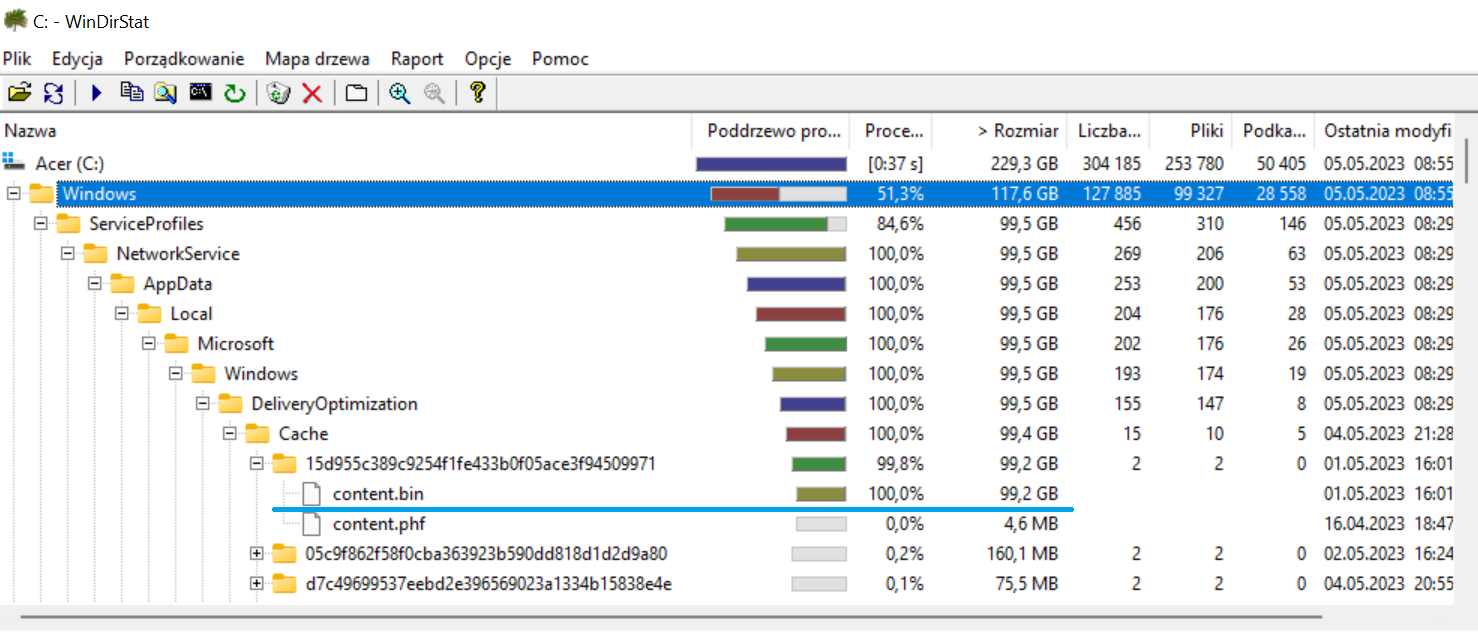
Task: Click the Delete to Recycle Bin icon
Action: (279, 93)
